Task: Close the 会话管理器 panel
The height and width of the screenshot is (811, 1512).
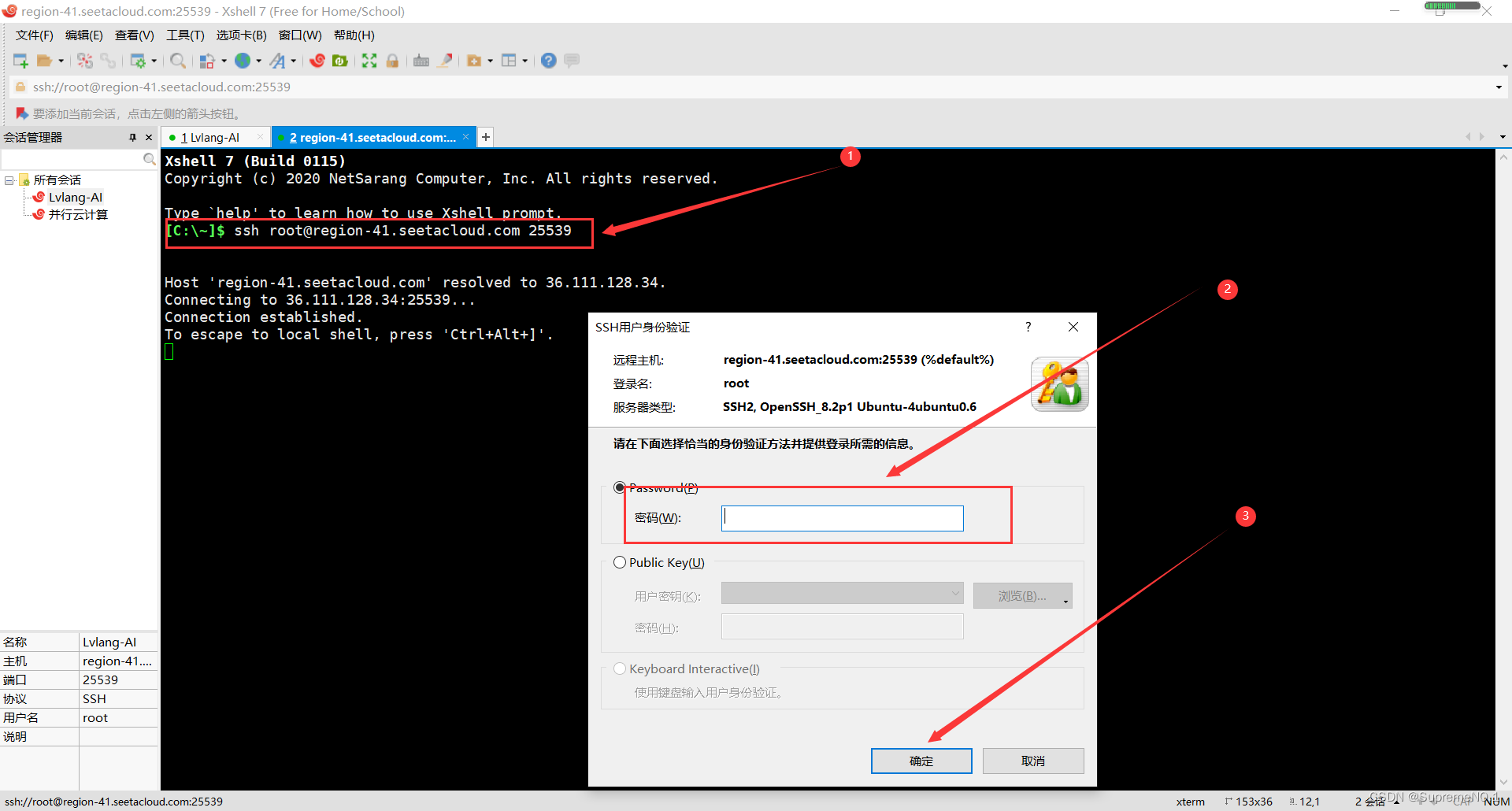Action: point(149,137)
